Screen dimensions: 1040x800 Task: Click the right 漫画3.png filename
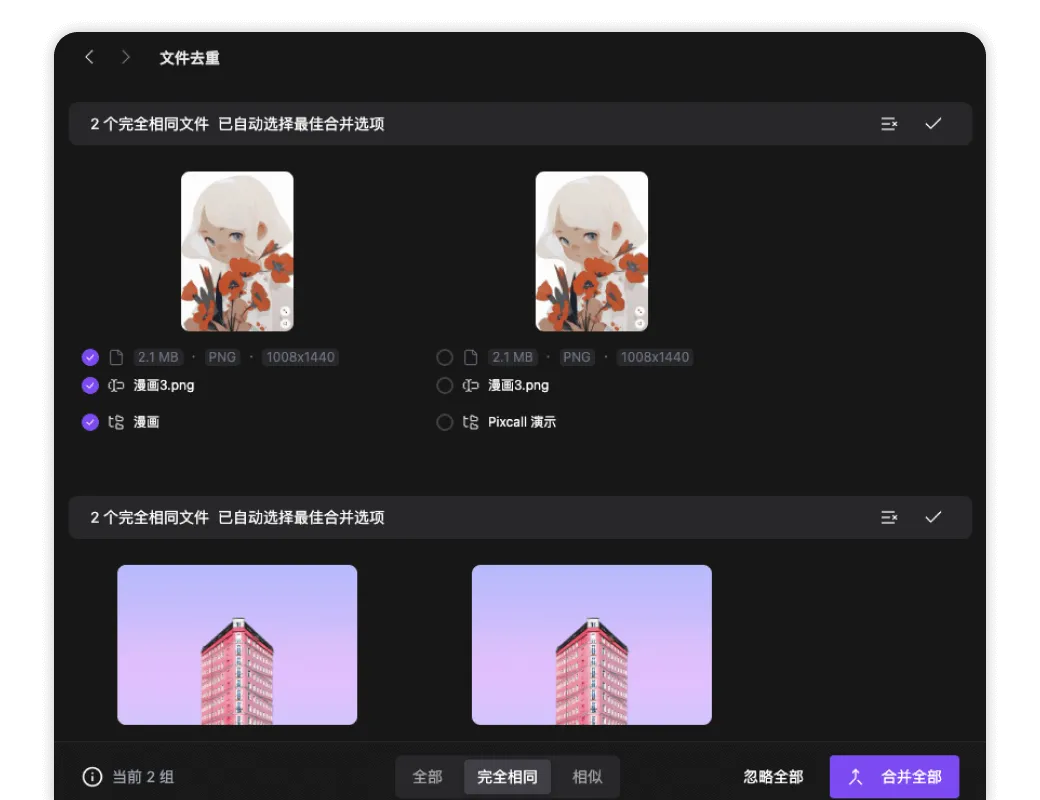[x=519, y=385]
